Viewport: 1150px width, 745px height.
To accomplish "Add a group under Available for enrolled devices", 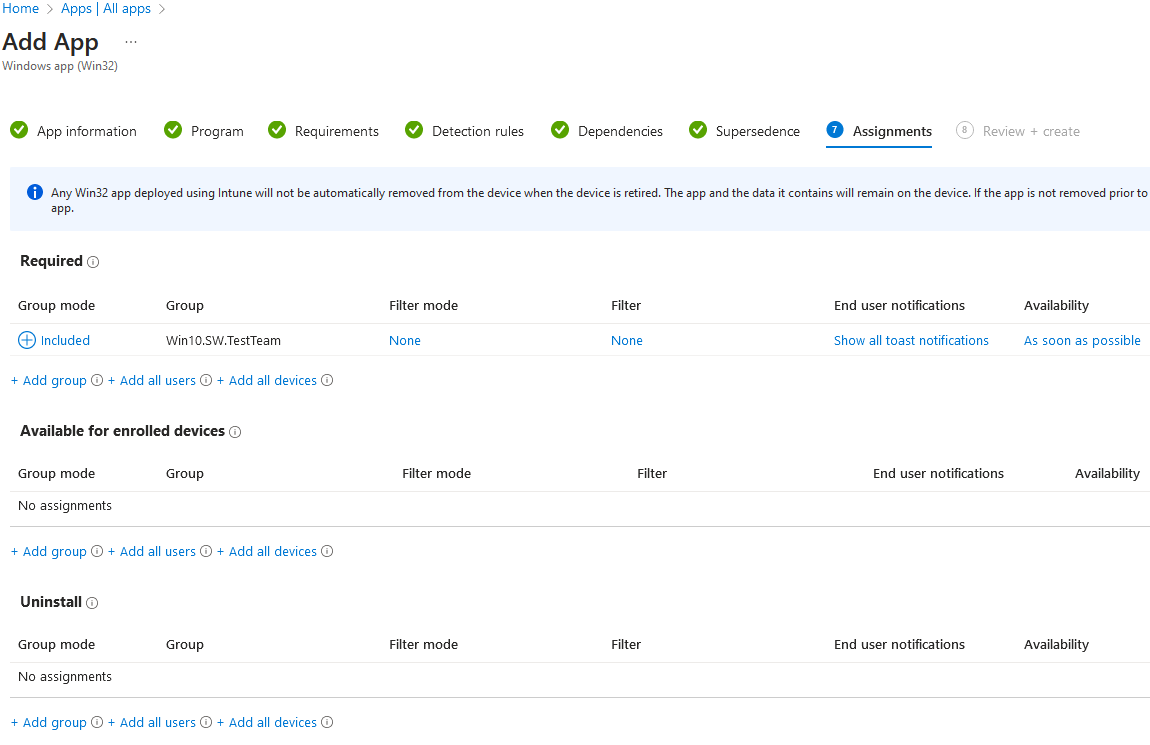I will click(48, 551).
